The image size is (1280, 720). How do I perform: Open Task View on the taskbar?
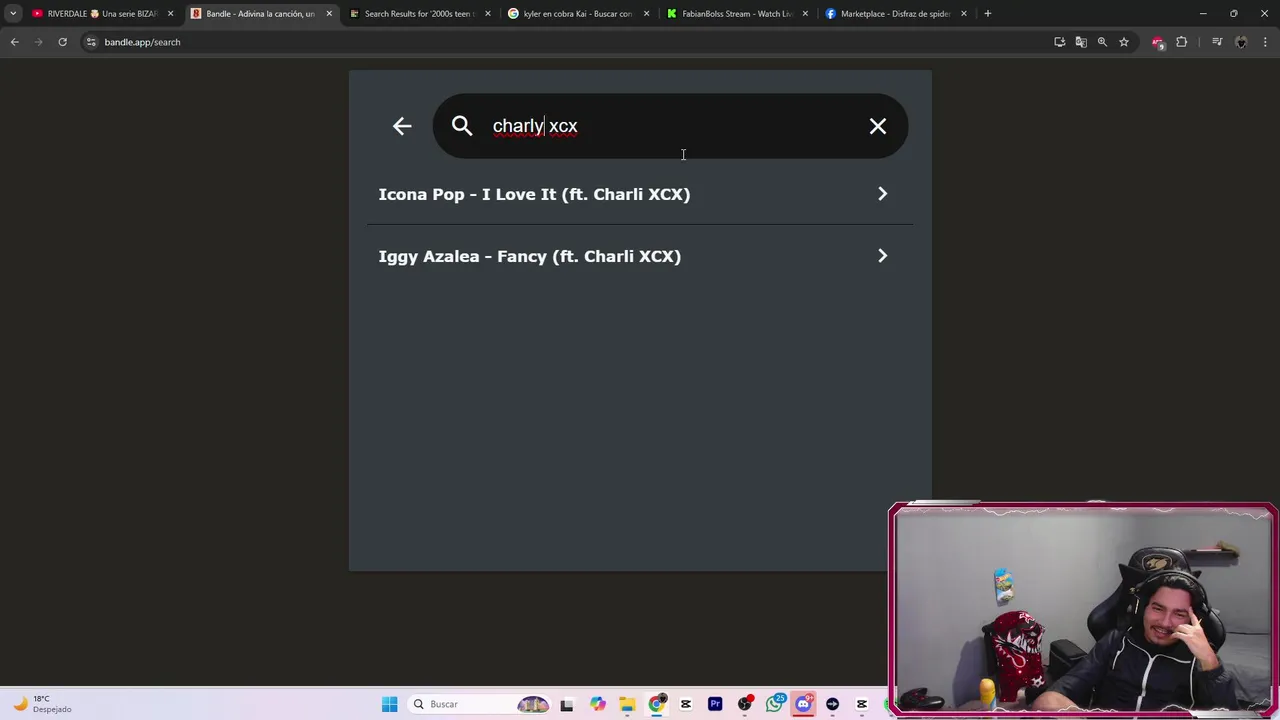[x=567, y=704]
